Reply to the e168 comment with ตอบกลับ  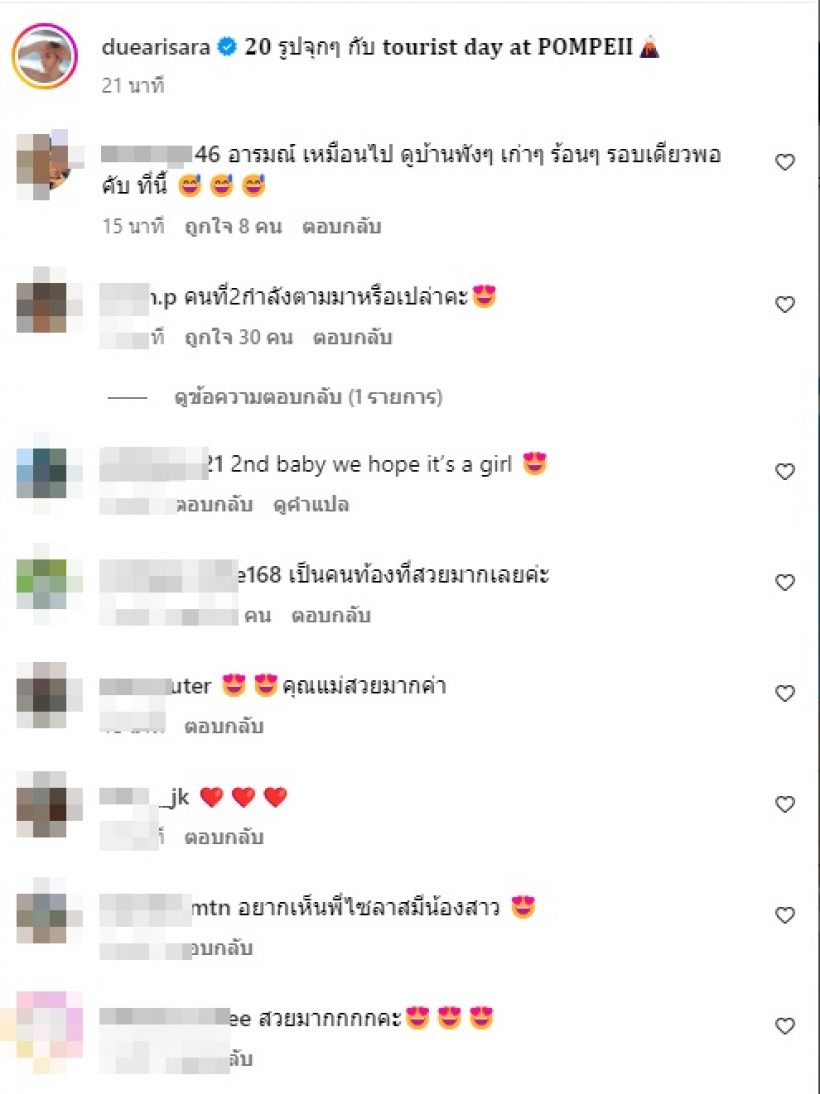tap(330, 615)
